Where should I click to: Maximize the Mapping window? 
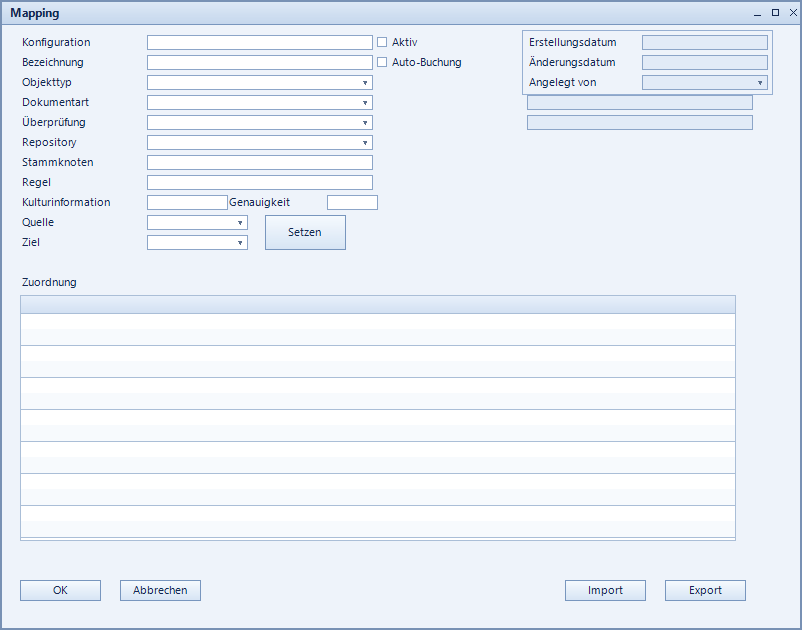coord(775,13)
